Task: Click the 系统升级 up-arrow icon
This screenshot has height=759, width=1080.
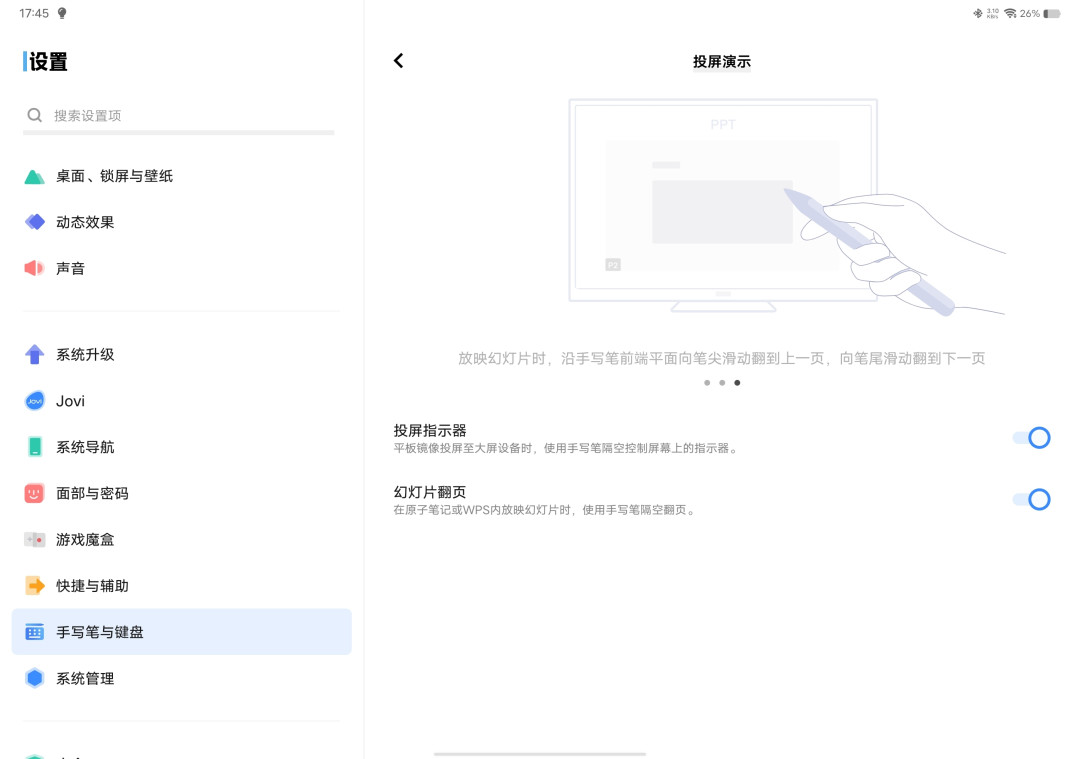Action: [x=34, y=355]
